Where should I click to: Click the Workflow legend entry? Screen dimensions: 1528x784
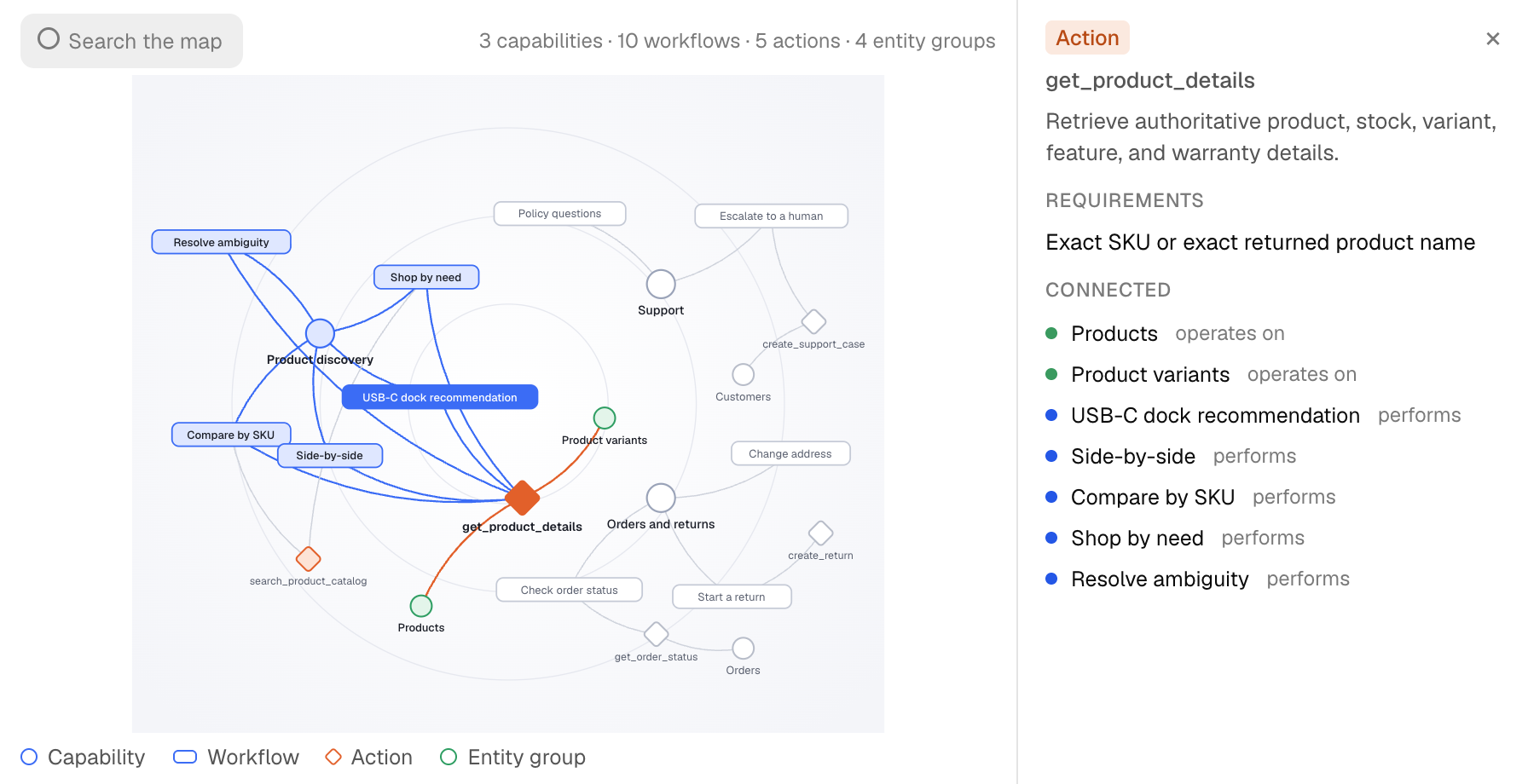pos(236,757)
